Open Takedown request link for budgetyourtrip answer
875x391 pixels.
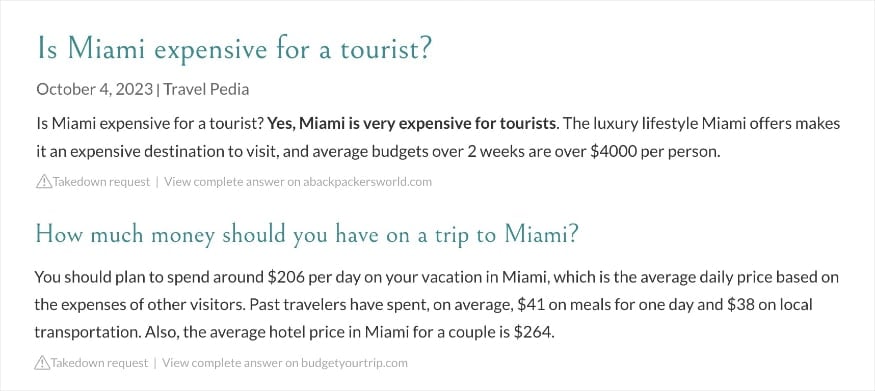click(99, 363)
